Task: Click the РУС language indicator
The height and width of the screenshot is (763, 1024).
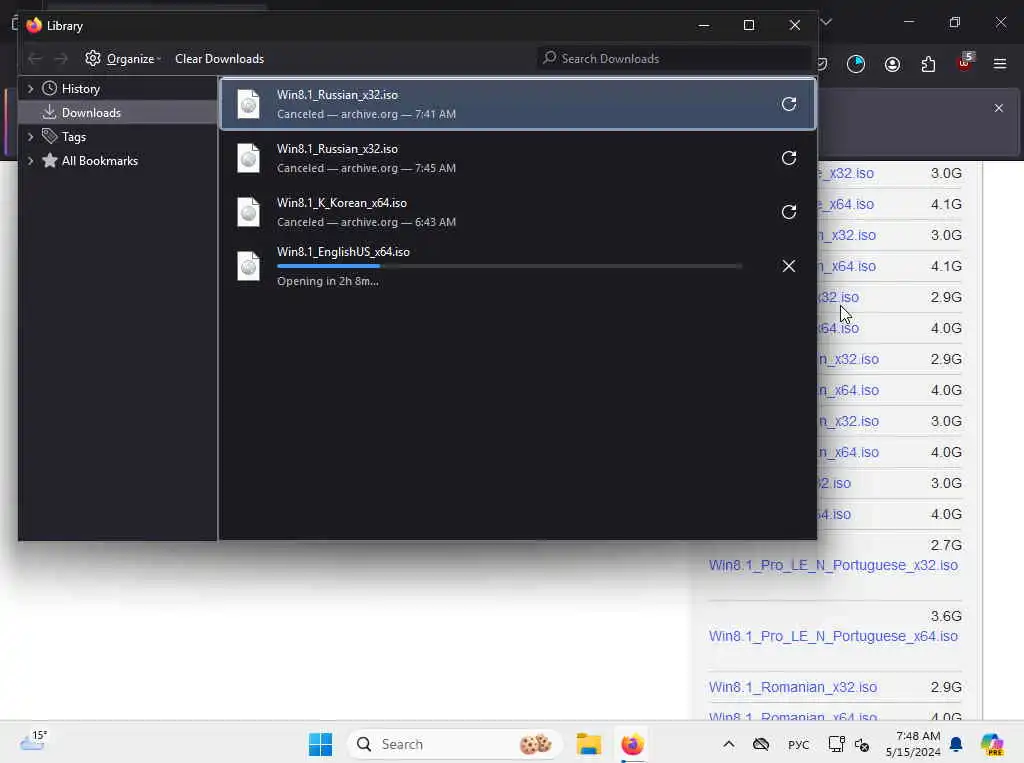Action: pyautogui.click(x=798, y=745)
